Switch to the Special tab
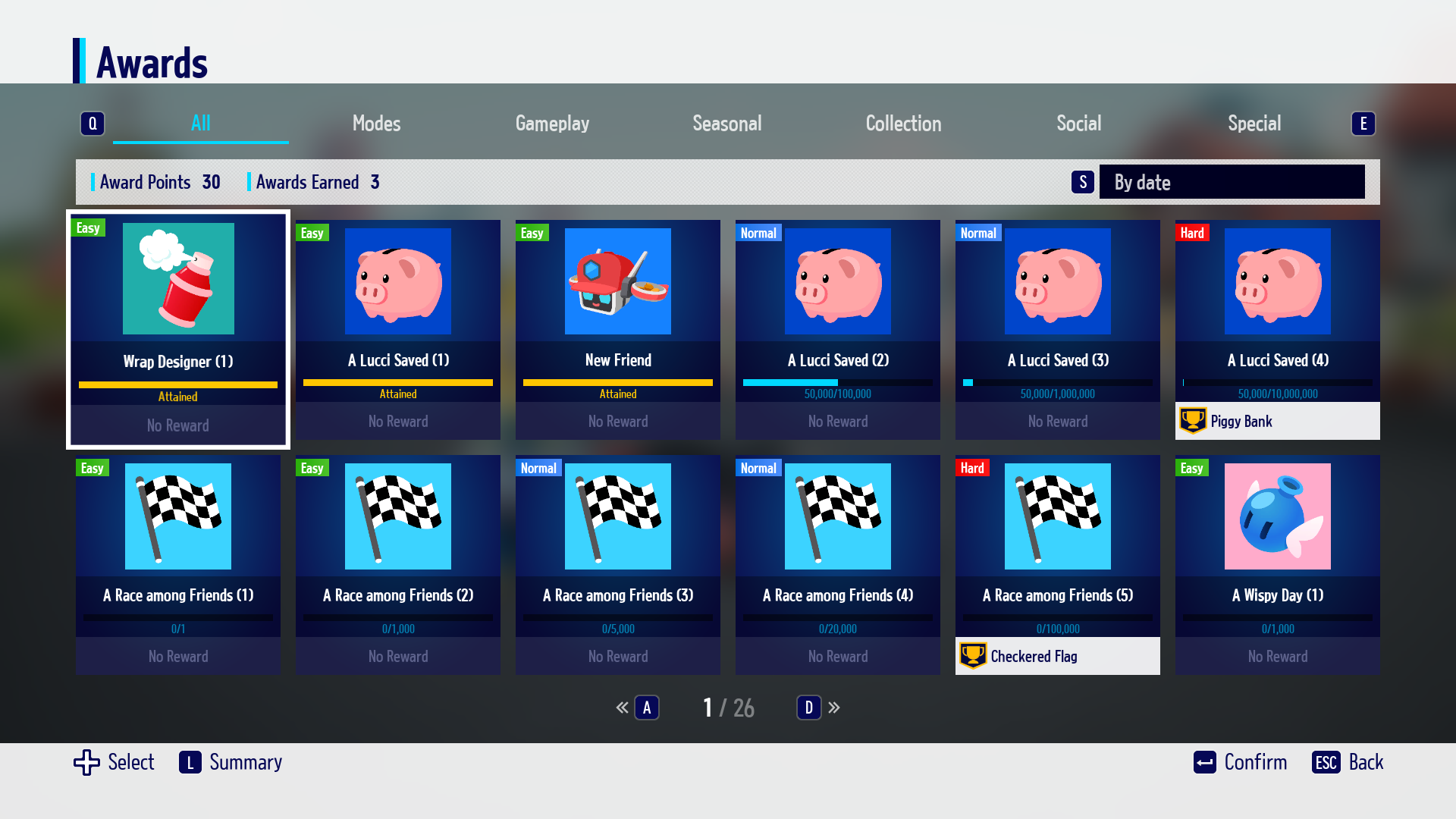Viewport: 1456px width, 819px height. coord(1254,122)
